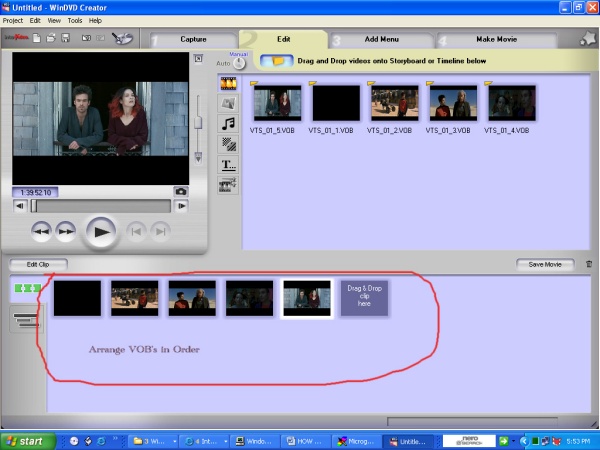Click the trash icon beside Save Movie
Screen dimensions: 600x450
[x=589, y=264]
